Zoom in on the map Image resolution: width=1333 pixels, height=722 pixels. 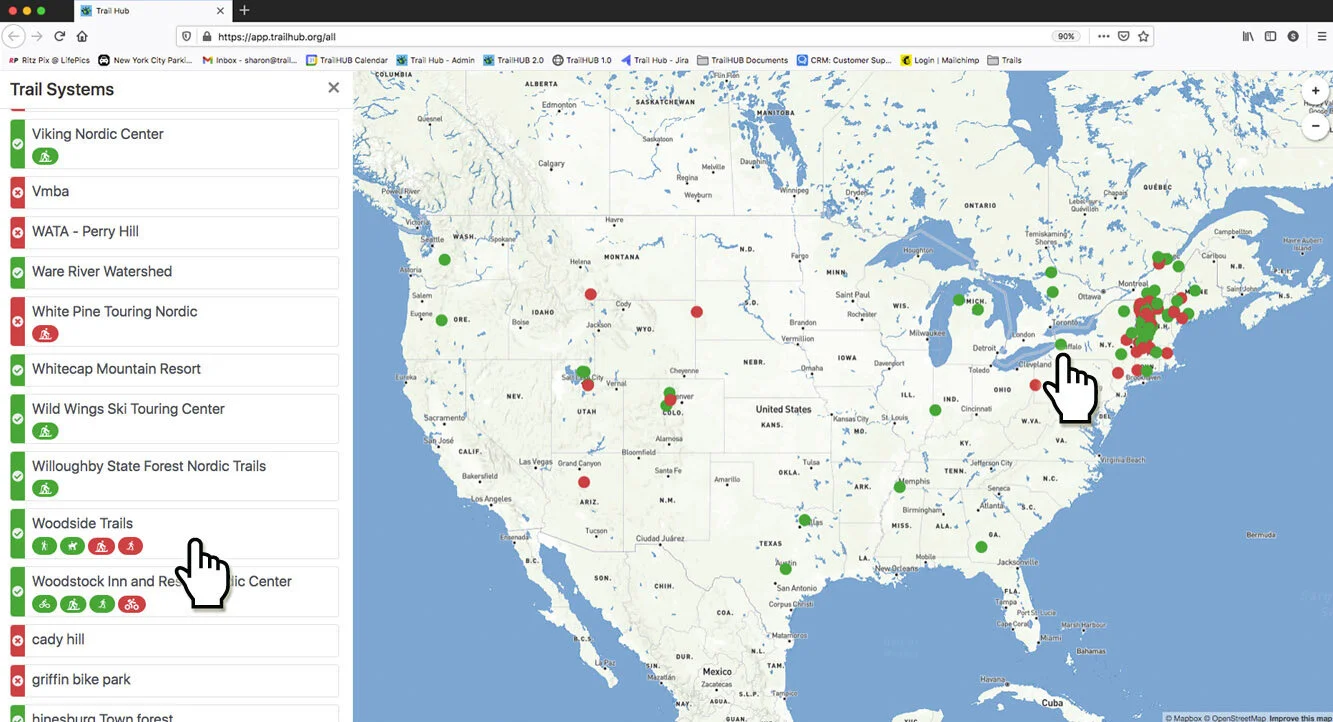pos(1316,91)
